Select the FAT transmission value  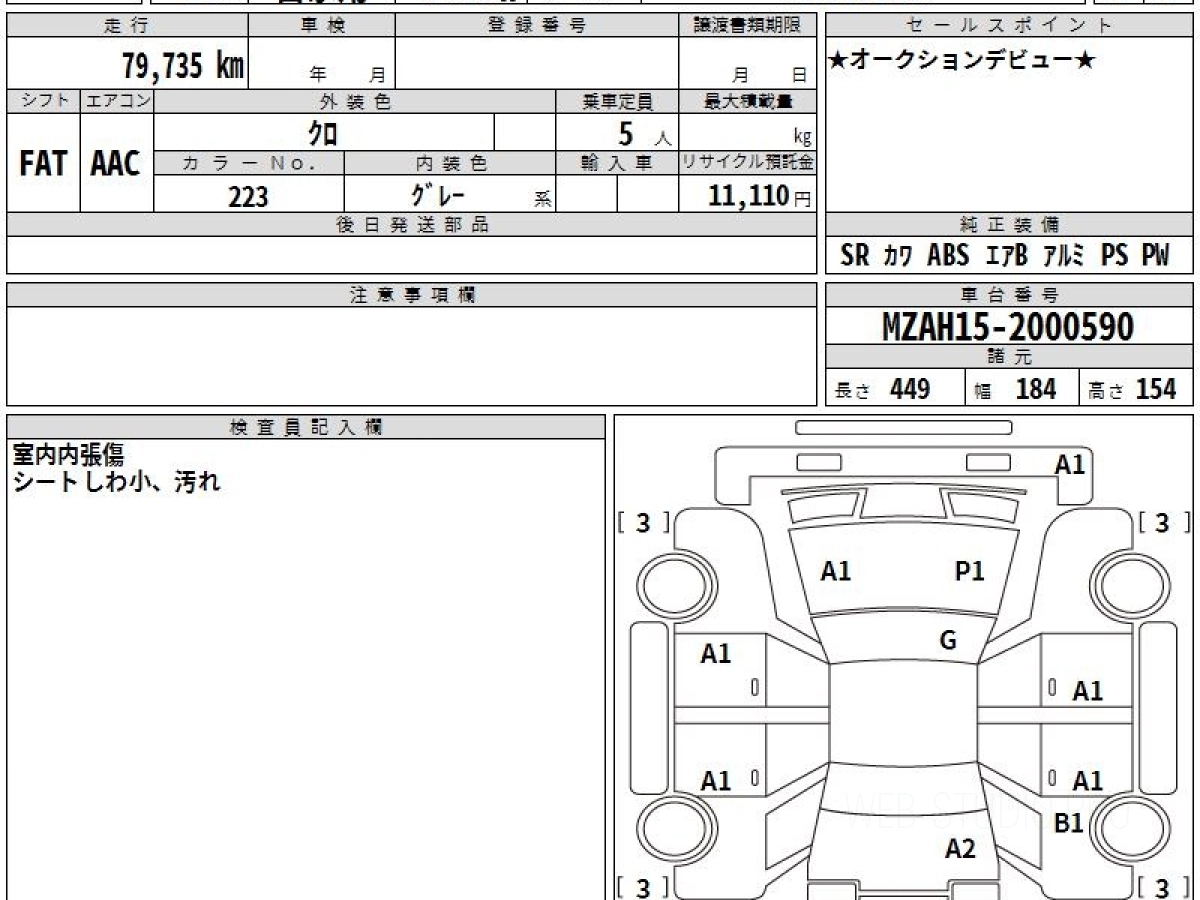[43, 163]
